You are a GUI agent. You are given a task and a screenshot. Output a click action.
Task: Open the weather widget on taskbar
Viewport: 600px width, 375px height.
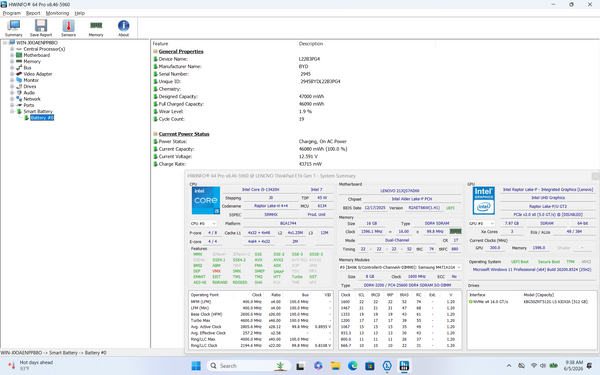click(31, 365)
